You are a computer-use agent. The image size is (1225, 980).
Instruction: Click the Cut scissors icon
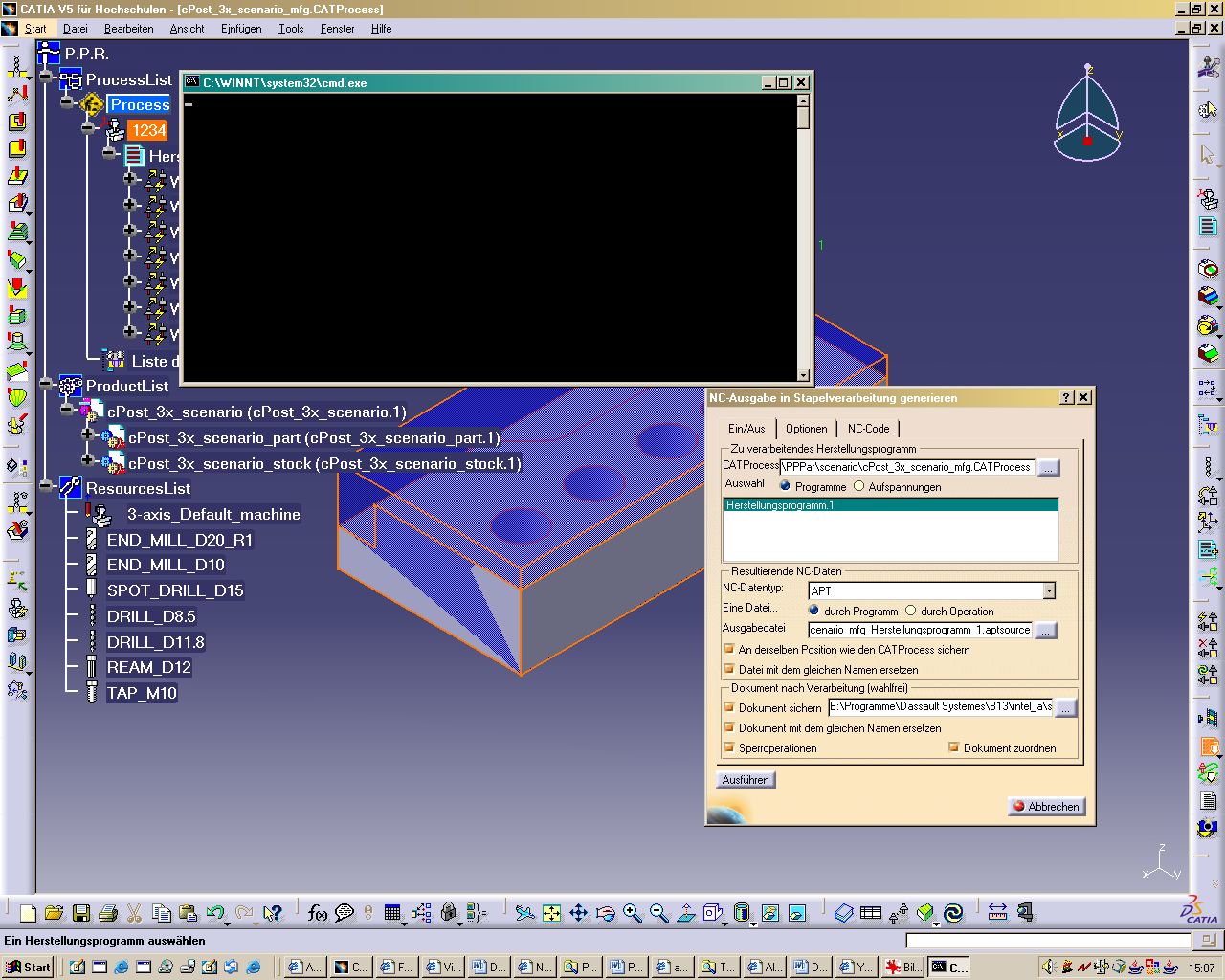click(x=134, y=913)
